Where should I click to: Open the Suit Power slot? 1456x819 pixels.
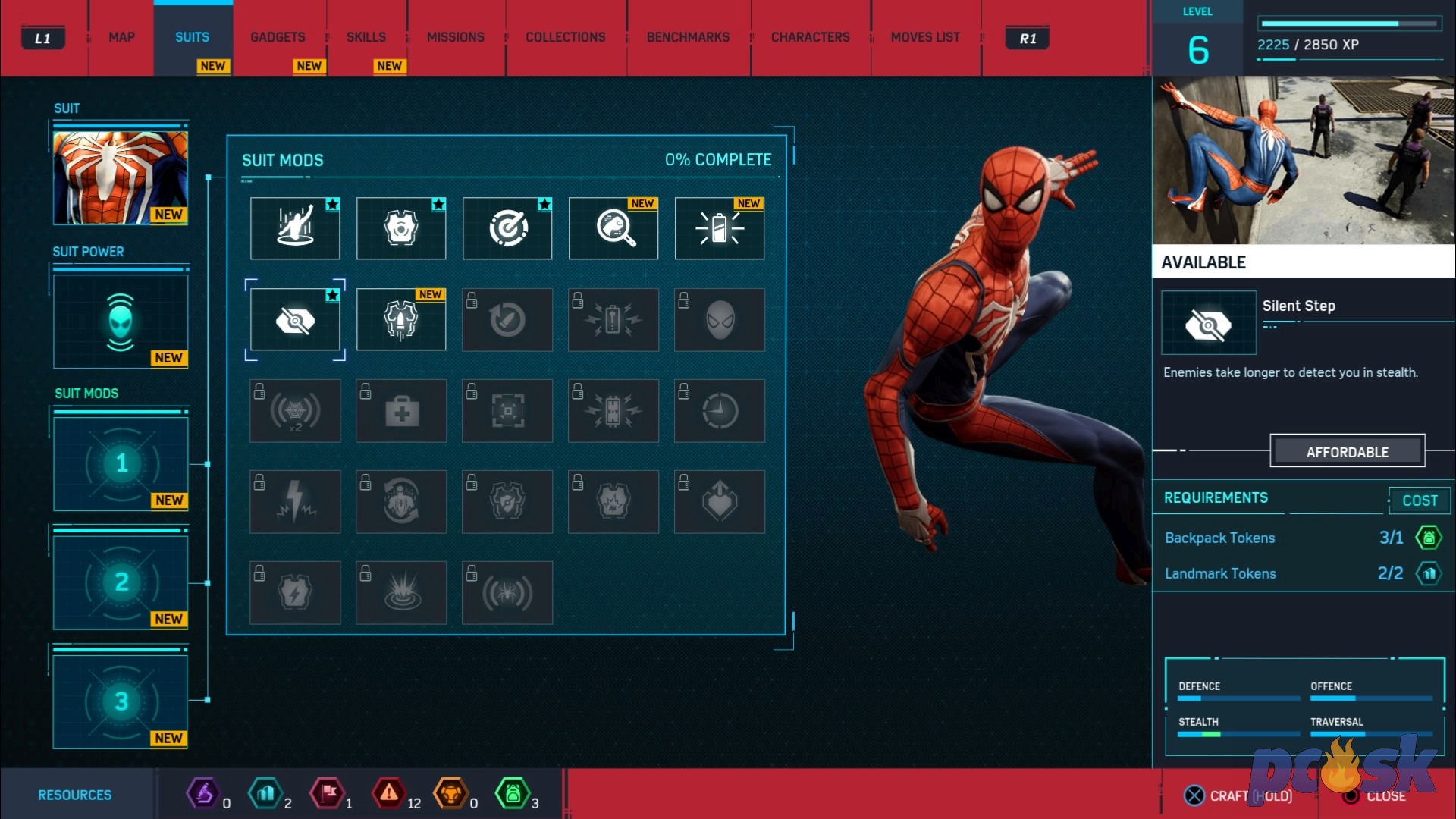(x=121, y=322)
